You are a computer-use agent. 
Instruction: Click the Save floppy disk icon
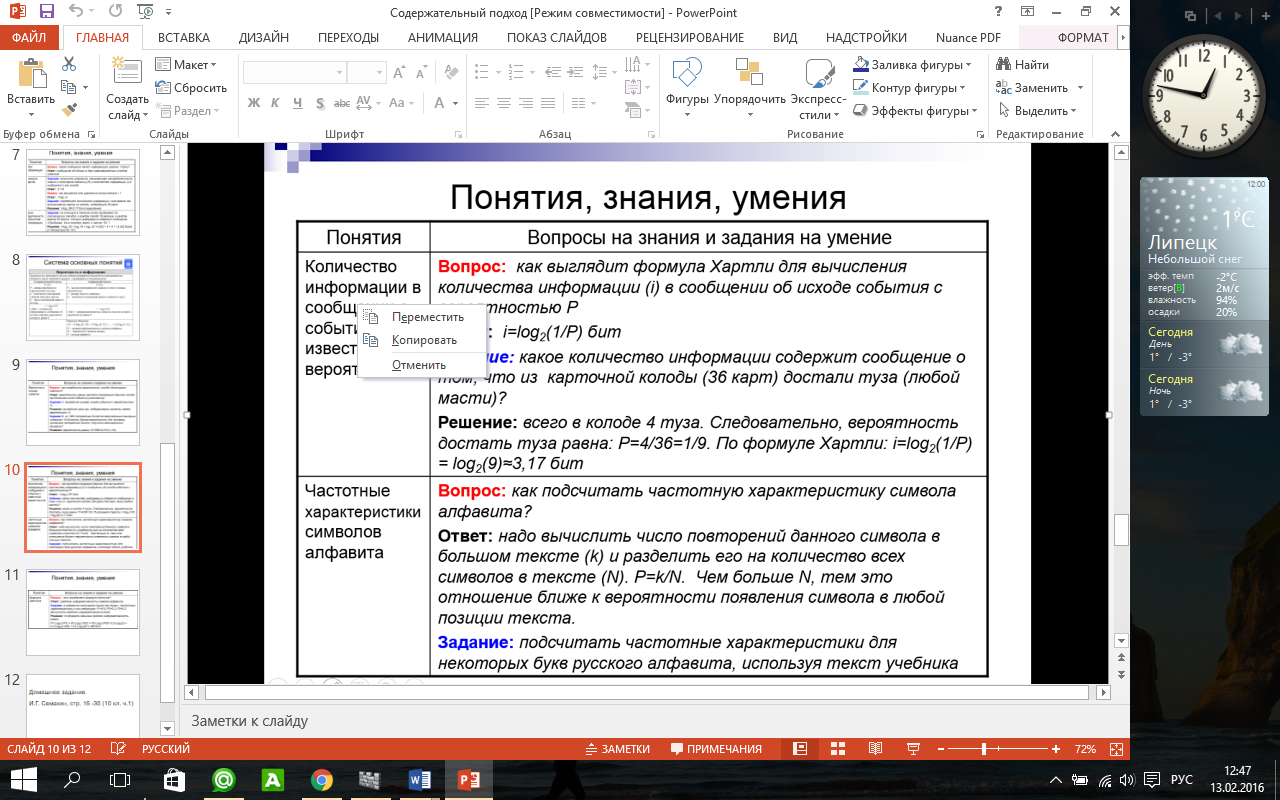[x=45, y=12]
